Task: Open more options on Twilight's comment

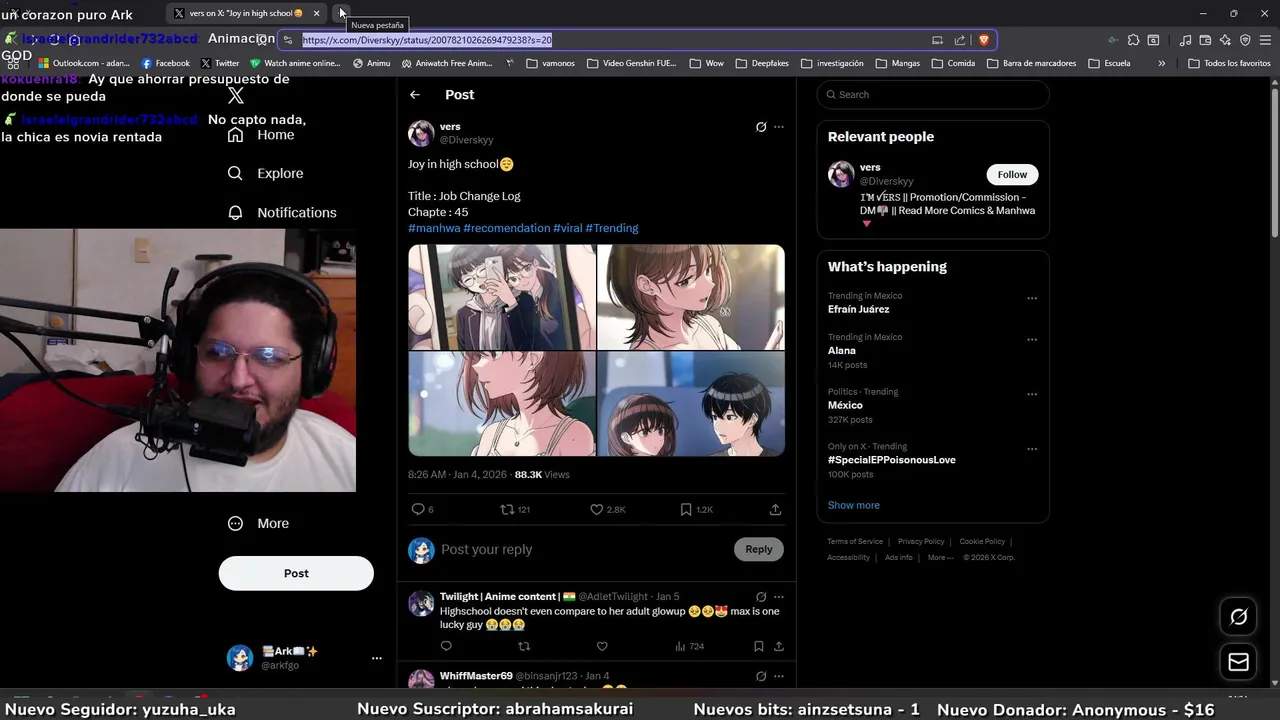Action: coord(779,597)
